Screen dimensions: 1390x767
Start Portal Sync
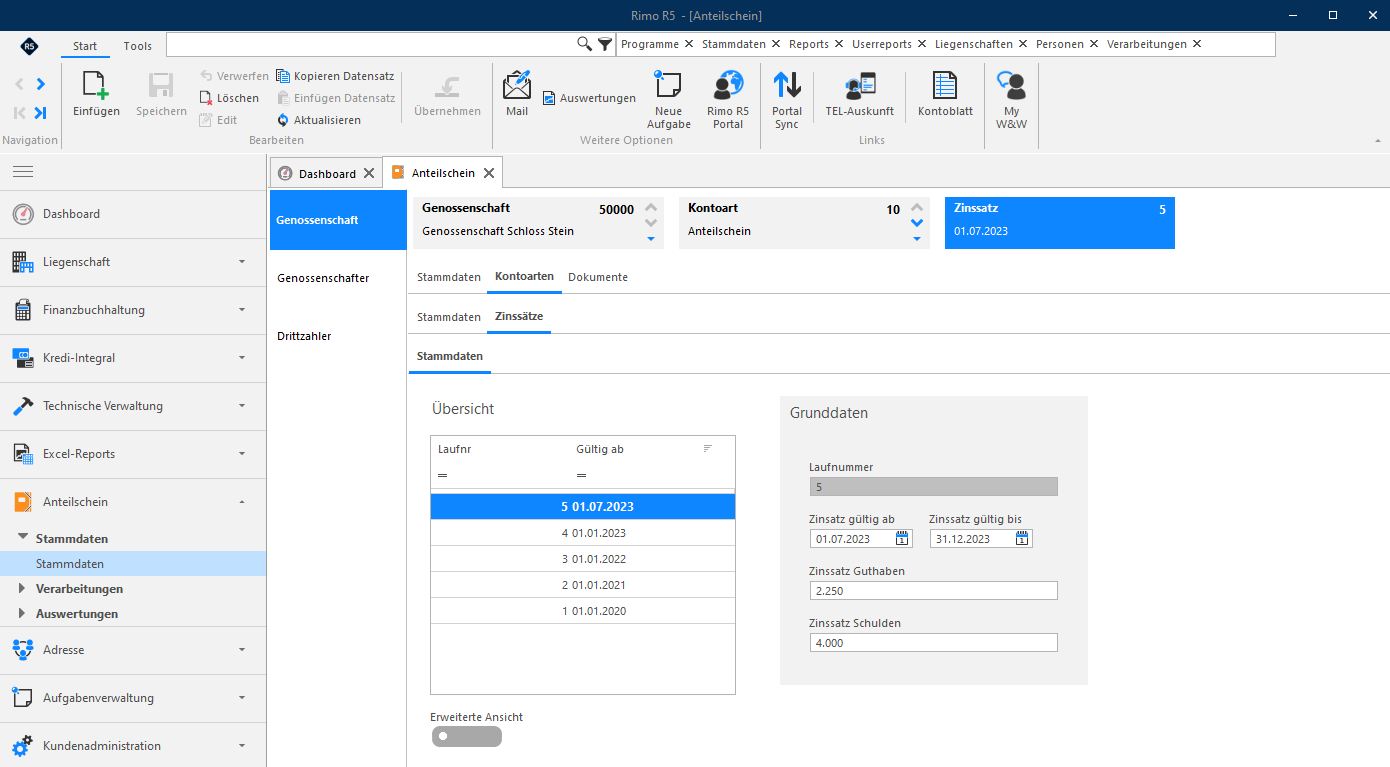click(x=787, y=100)
